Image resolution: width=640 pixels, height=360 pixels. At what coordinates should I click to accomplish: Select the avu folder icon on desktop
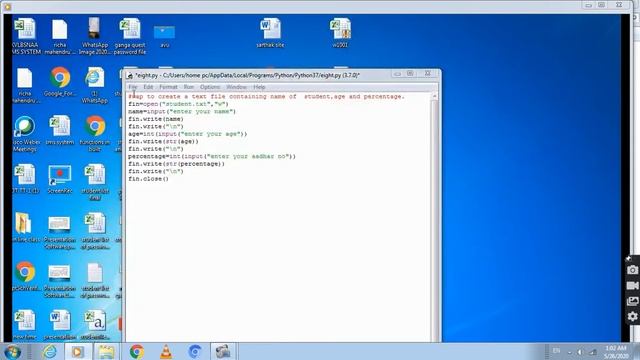(164, 36)
